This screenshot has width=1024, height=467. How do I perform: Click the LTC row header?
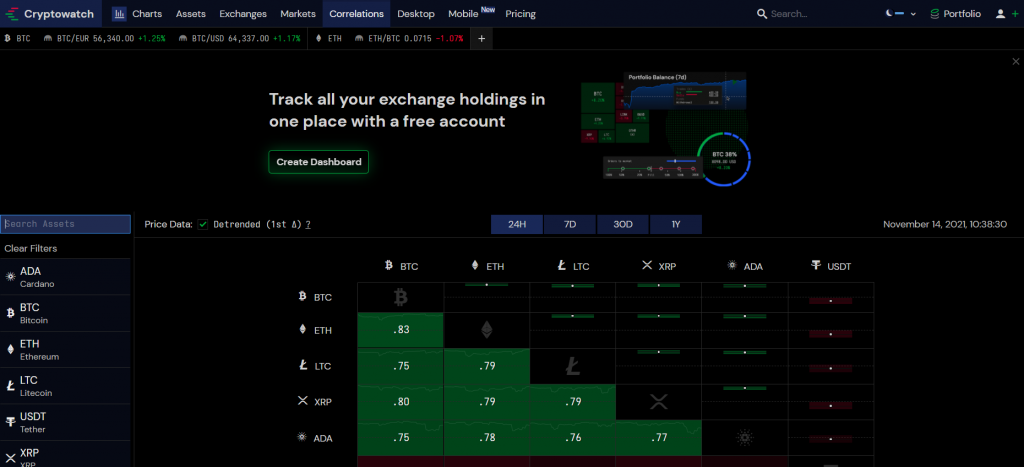315,366
